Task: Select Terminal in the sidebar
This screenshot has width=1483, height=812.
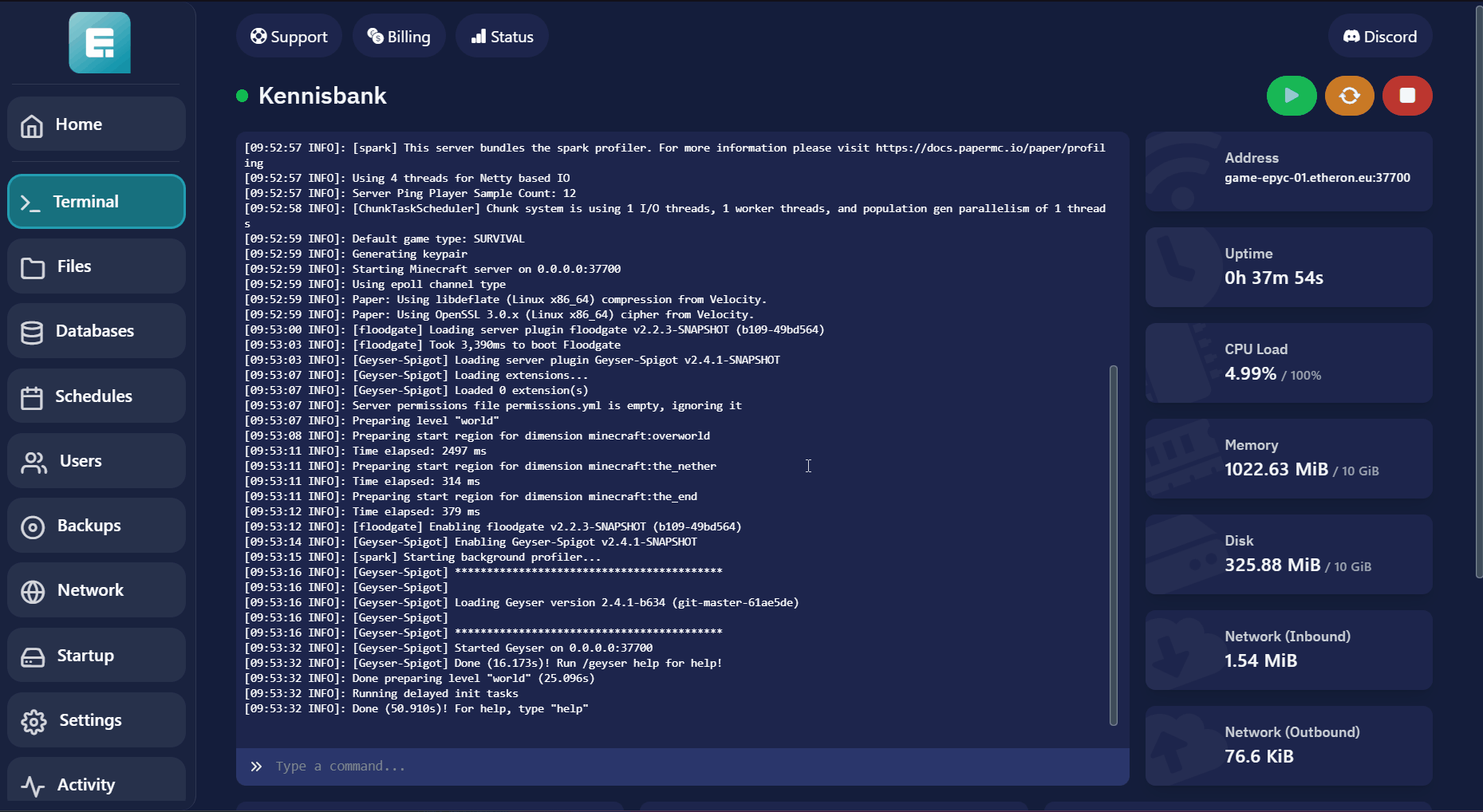Action: (x=97, y=202)
